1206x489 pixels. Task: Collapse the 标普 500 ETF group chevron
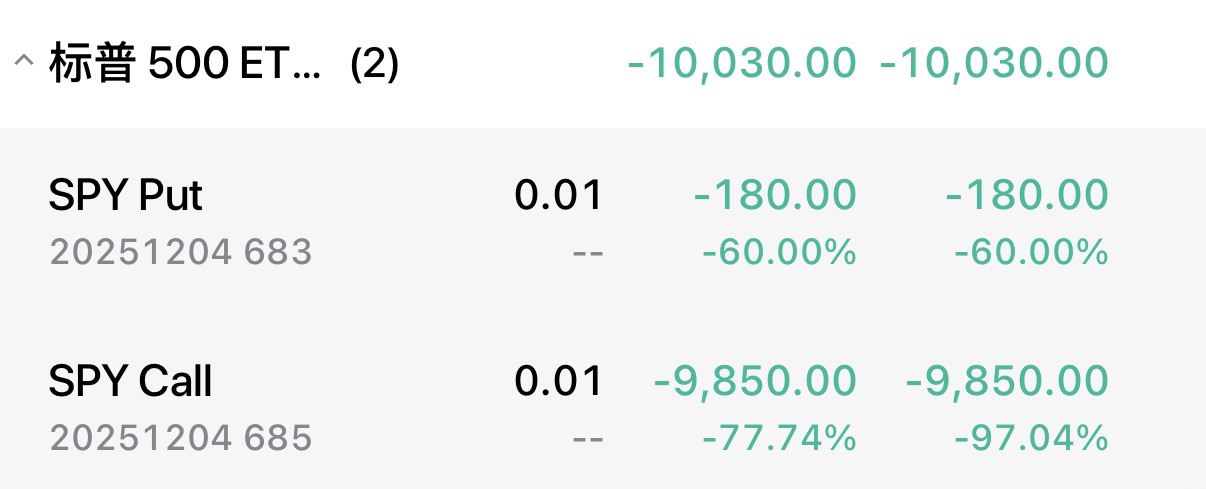click(22, 62)
